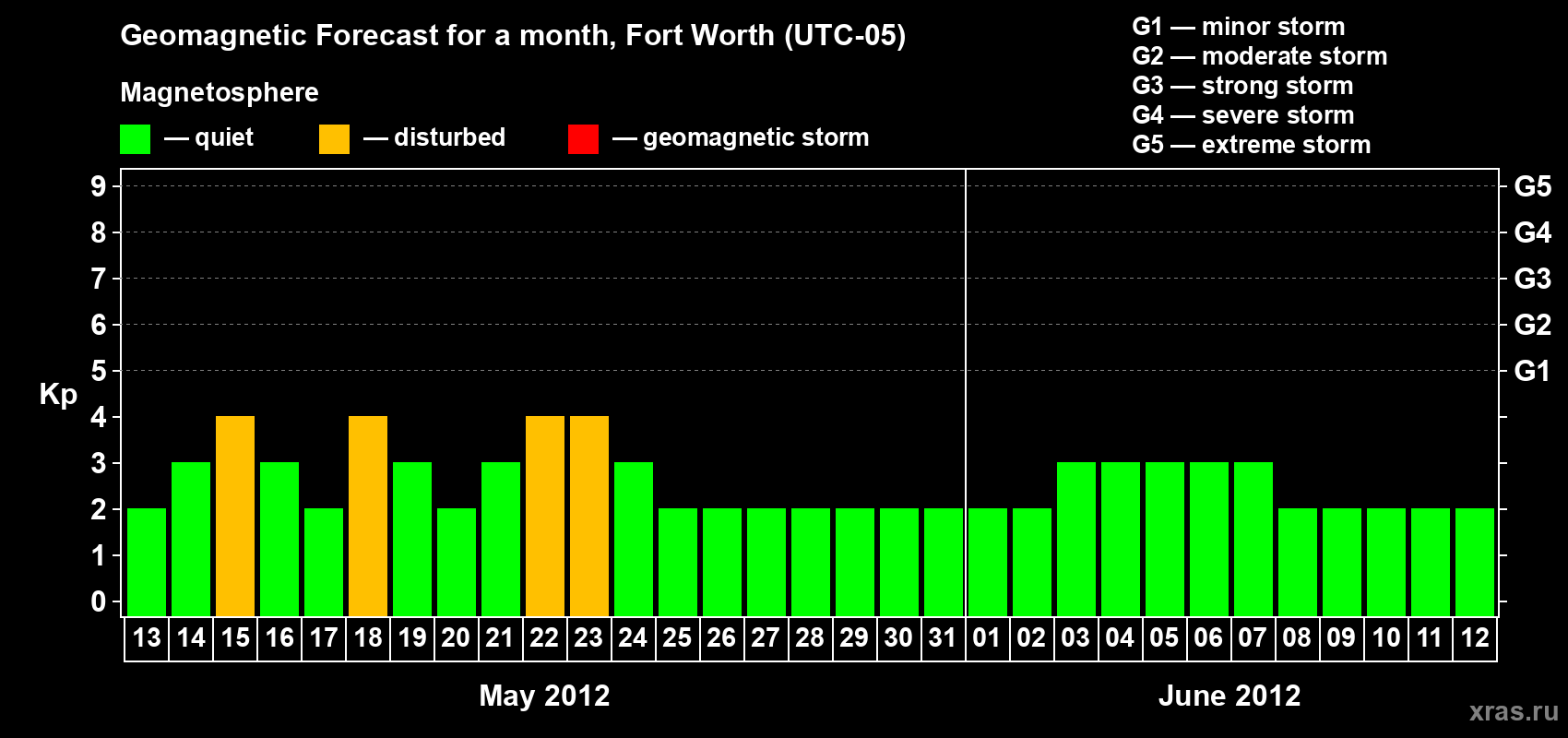This screenshot has height=738, width=1568.
Task: Click date label 13 on the axis
Action: pyautogui.click(x=147, y=638)
